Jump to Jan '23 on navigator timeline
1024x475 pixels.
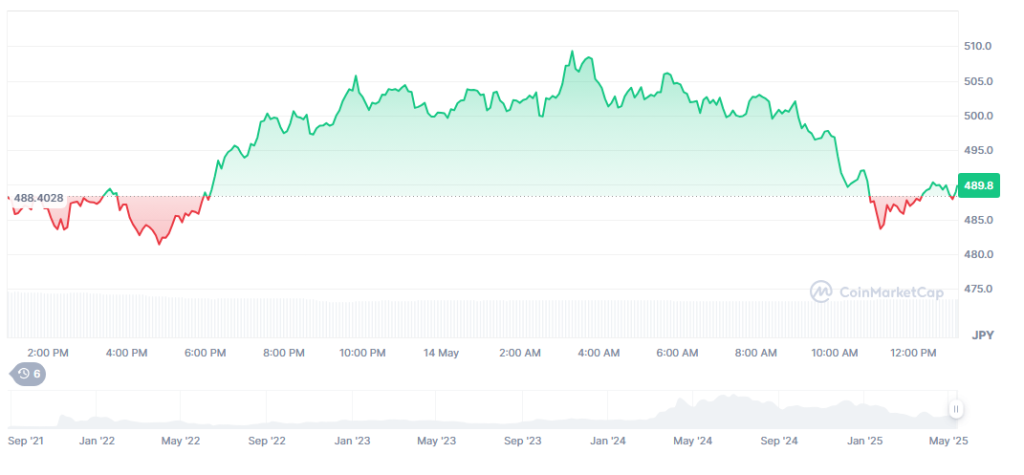353,440
